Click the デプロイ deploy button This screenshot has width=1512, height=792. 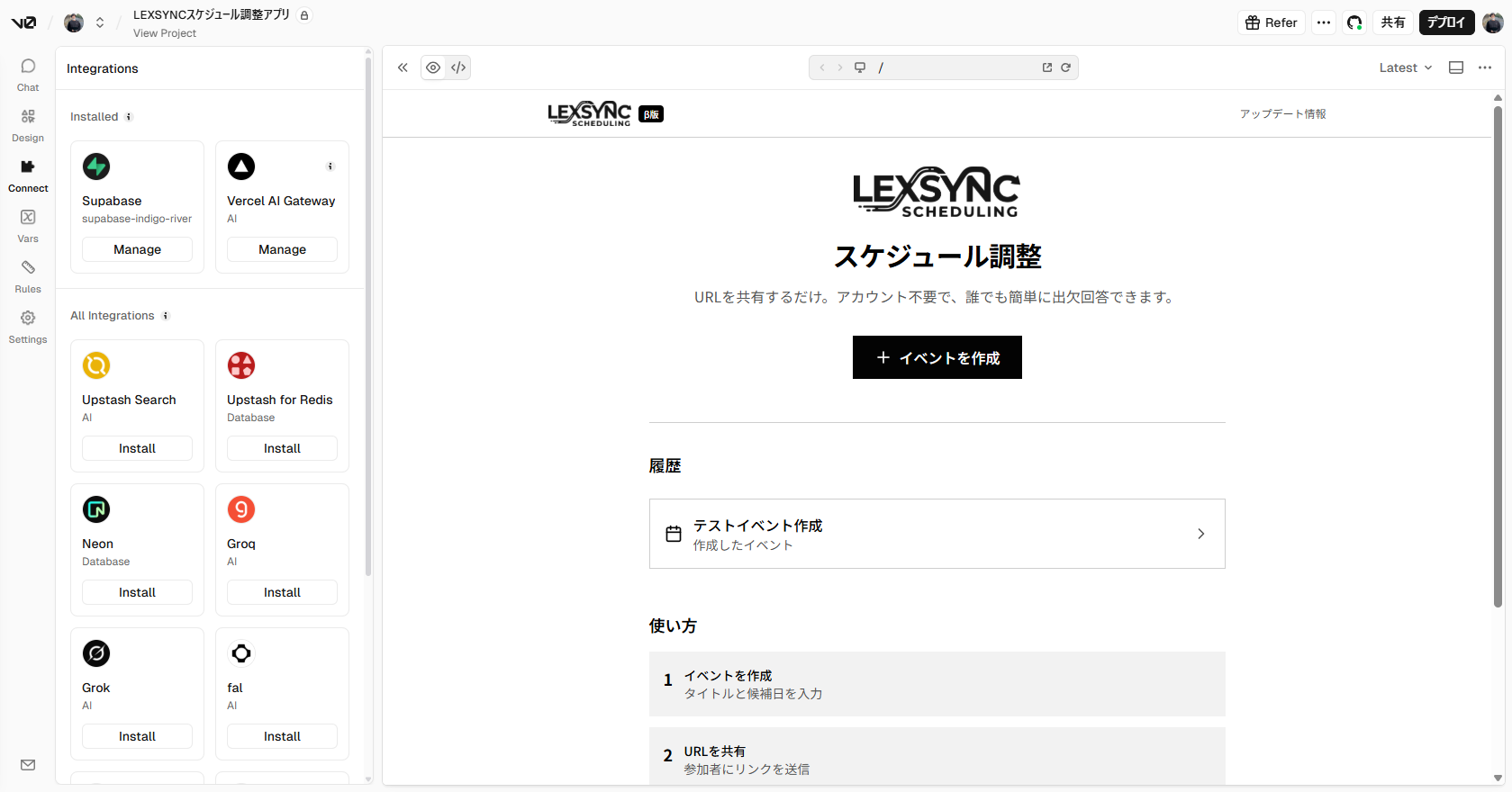coord(1446,22)
